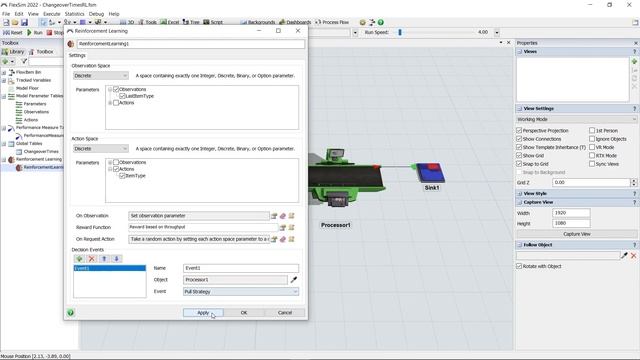Image resolution: width=640 pixels, height=360 pixels.
Task: Remove decision event with red X icon
Action: point(91,259)
